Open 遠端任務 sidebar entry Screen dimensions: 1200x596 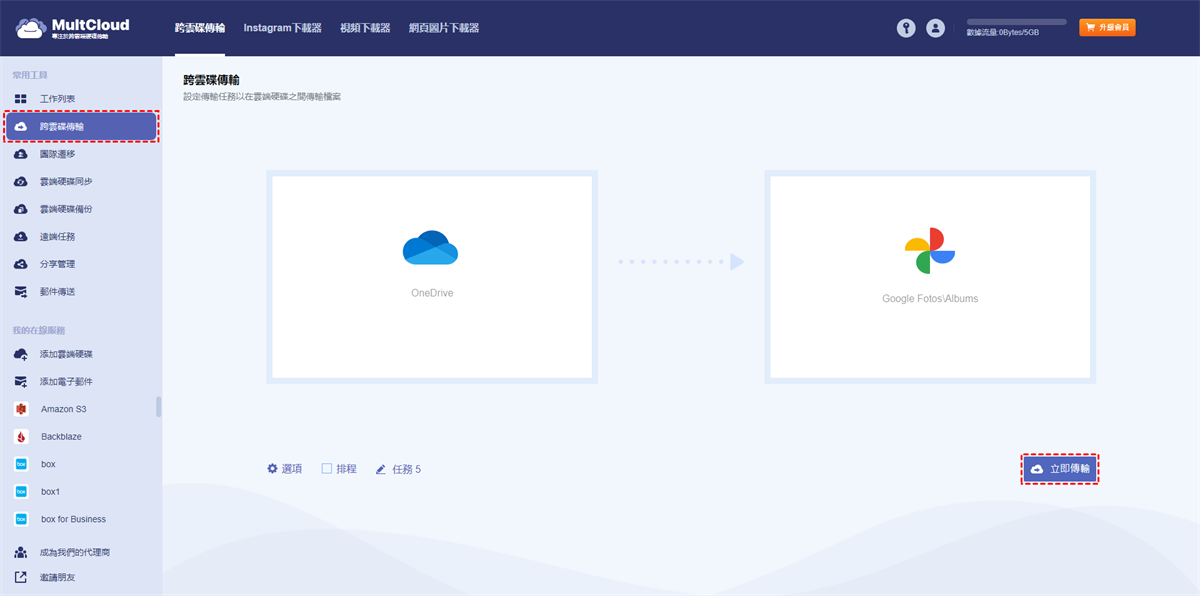point(58,237)
